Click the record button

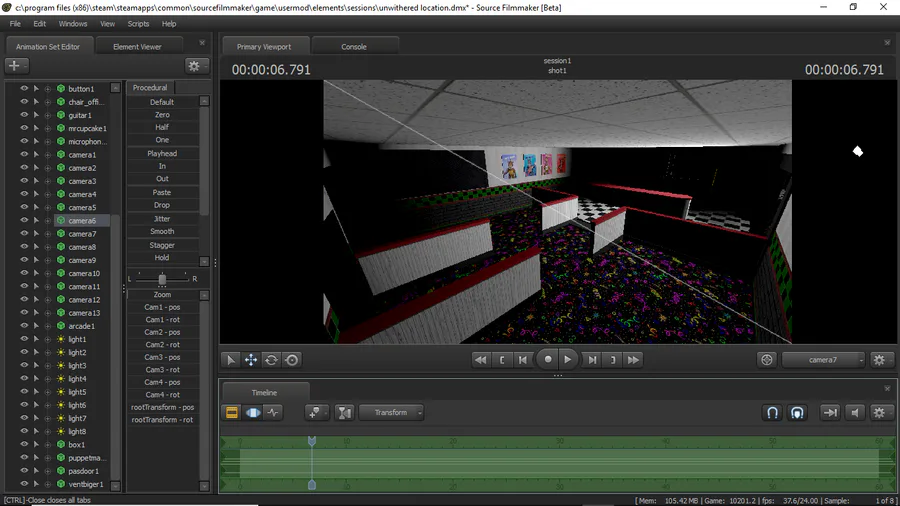click(548, 360)
